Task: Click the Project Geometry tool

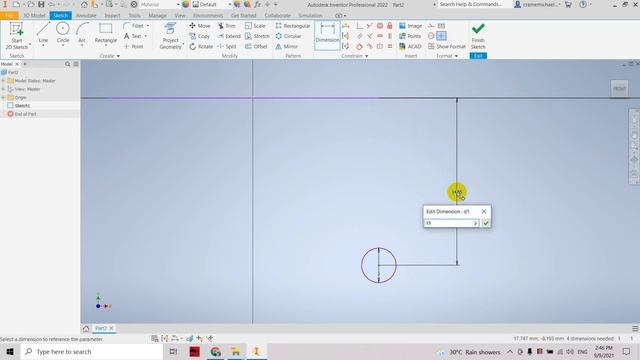Action: click(x=170, y=36)
